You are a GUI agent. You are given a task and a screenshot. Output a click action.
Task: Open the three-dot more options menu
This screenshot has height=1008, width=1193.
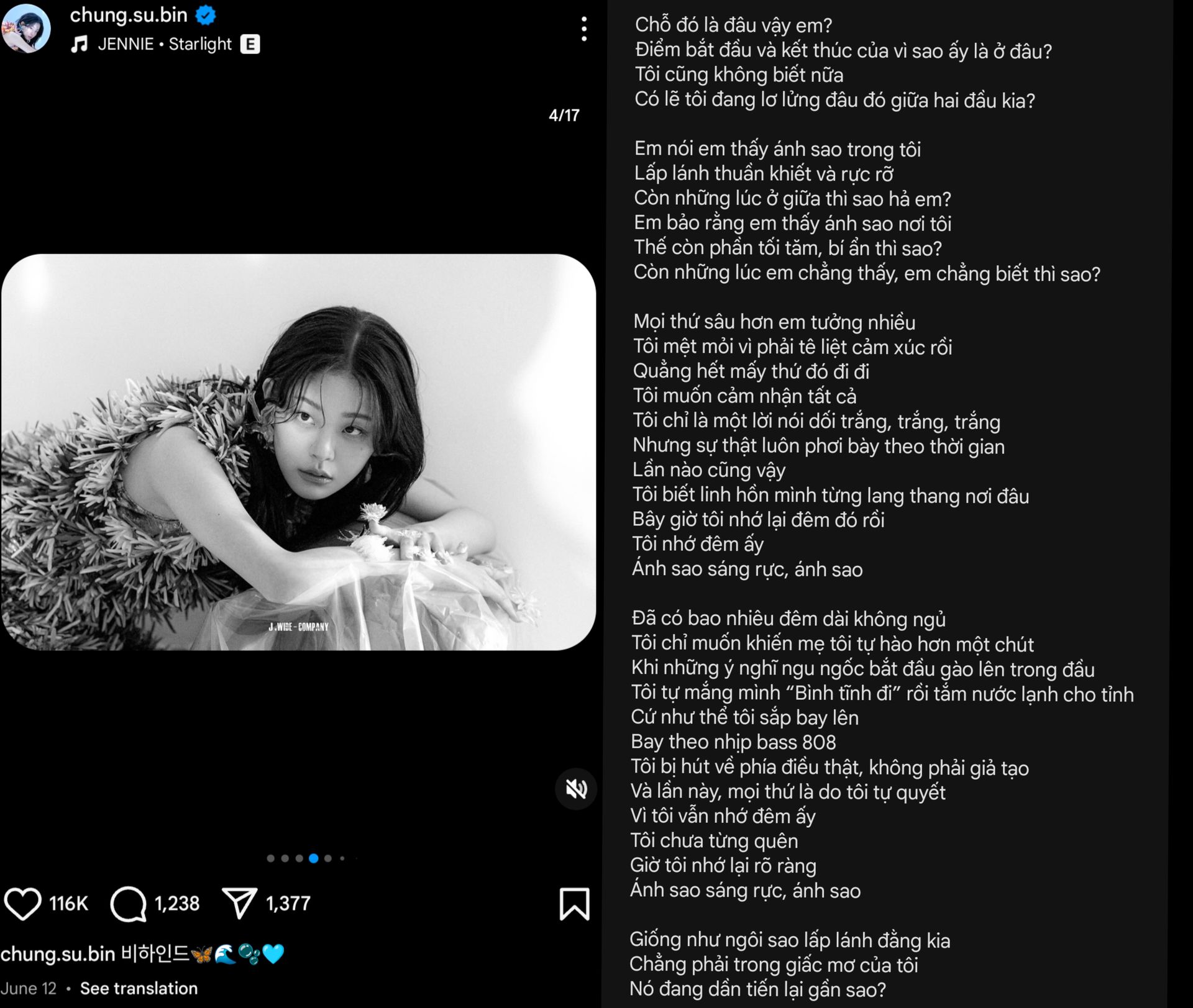[x=584, y=29]
